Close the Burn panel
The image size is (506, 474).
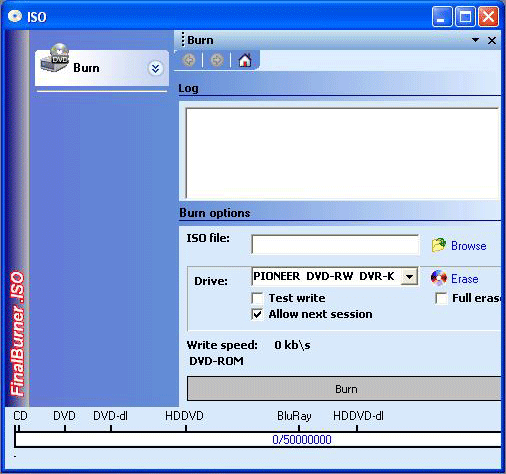click(492, 41)
